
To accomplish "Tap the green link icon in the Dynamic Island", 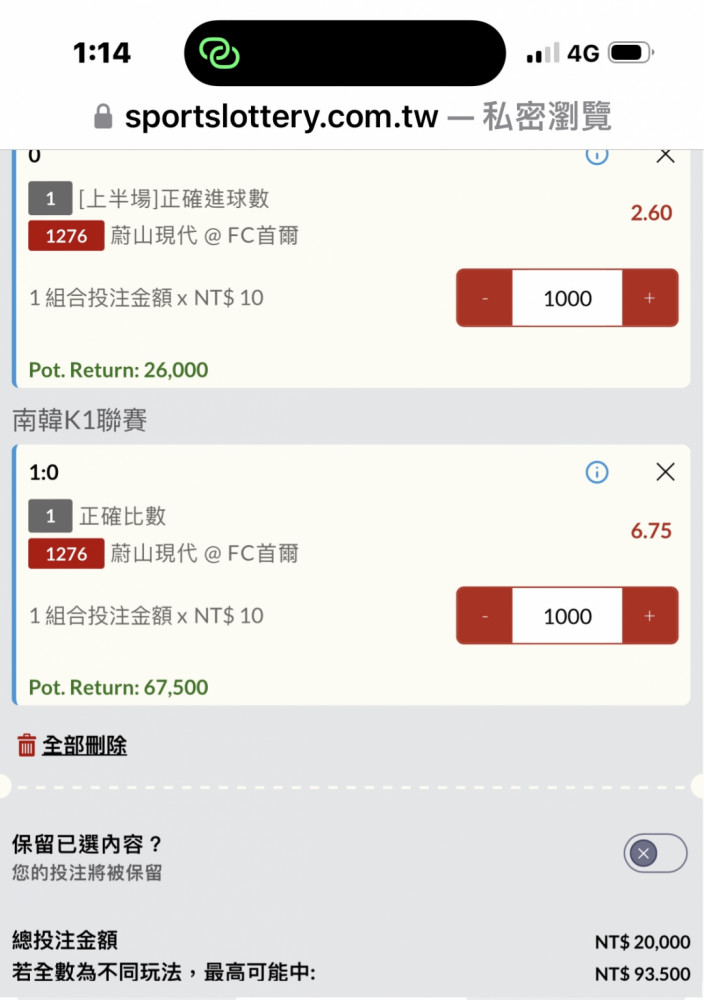I will [220, 53].
